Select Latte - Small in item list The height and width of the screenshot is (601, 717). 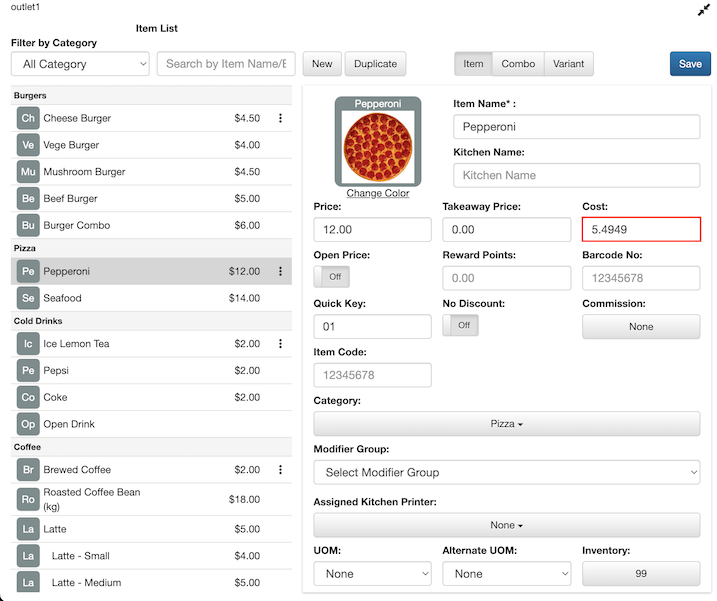click(x=151, y=556)
